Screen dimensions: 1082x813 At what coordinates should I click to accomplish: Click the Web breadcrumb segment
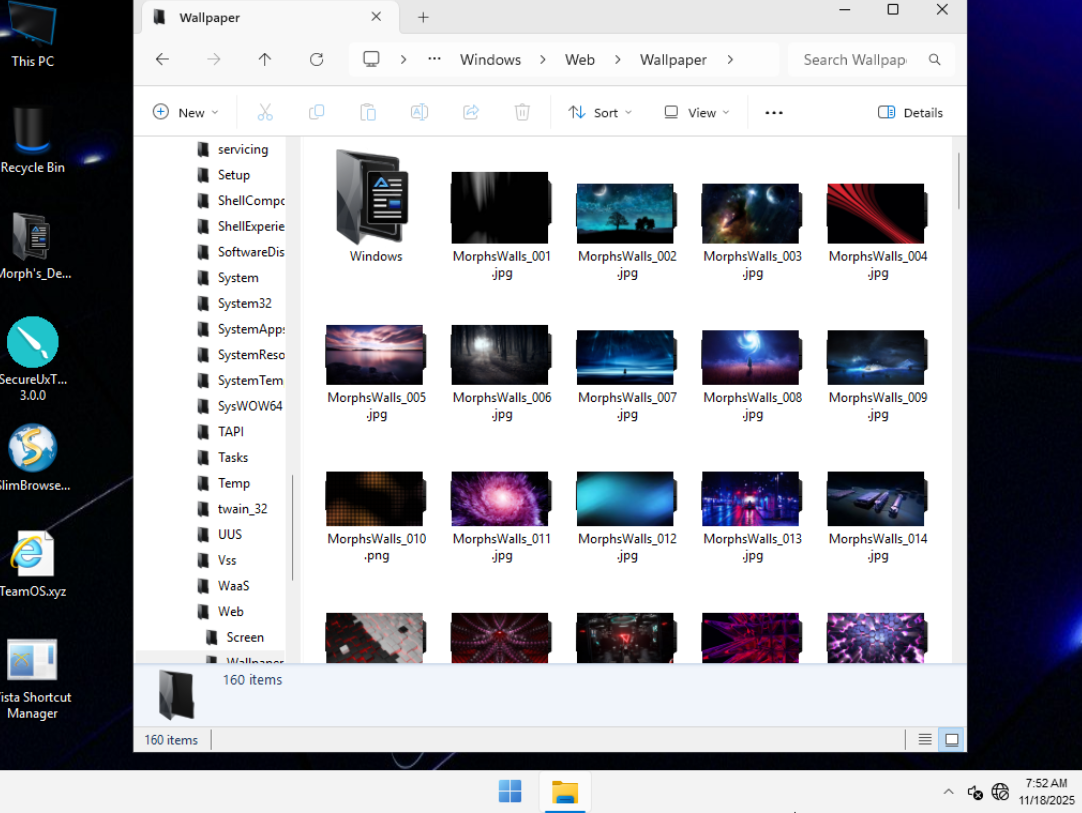[x=580, y=60]
